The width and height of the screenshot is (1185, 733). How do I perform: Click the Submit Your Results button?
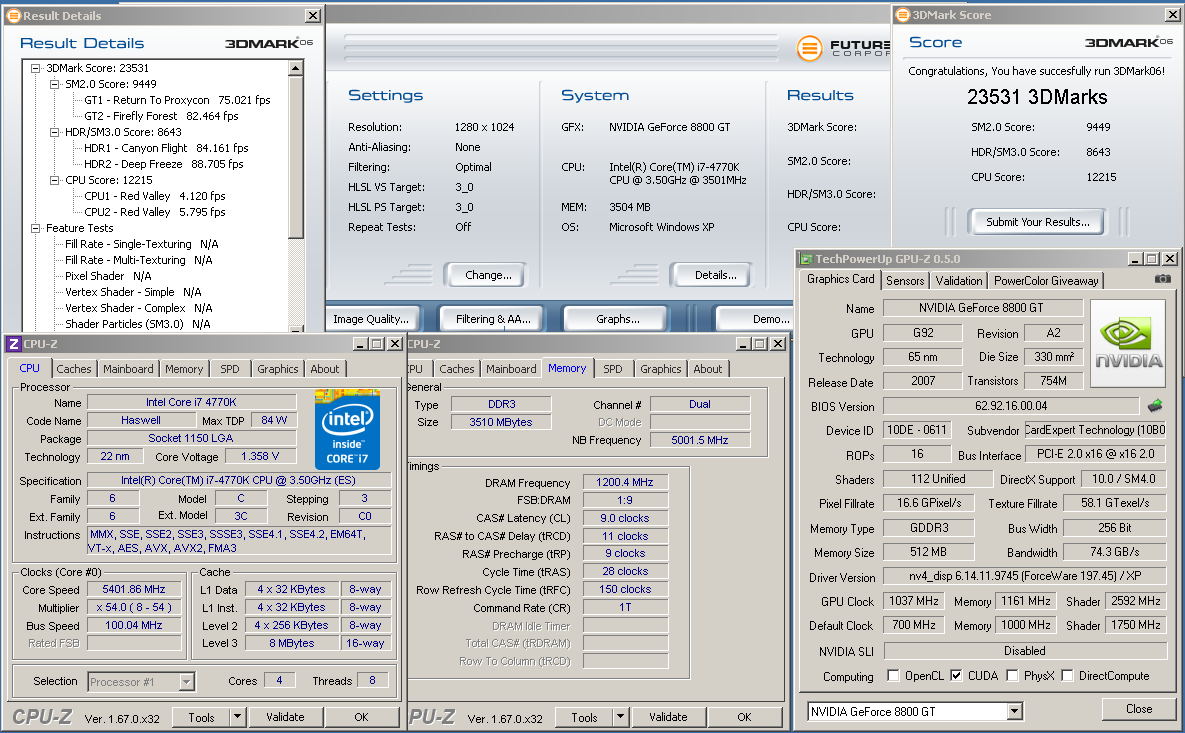[1037, 221]
